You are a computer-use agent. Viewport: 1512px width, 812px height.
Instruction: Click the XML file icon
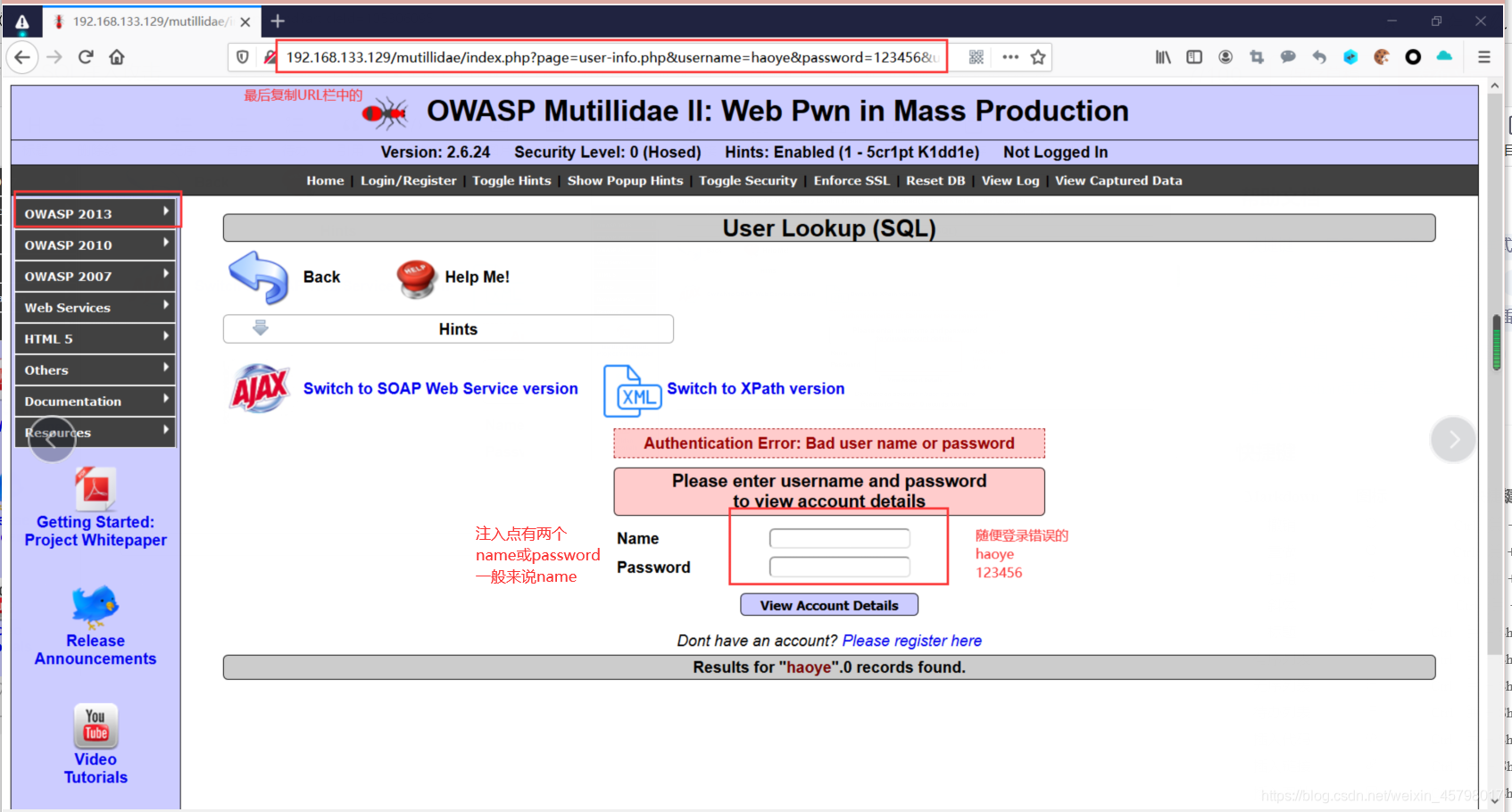(x=632, y=391)
